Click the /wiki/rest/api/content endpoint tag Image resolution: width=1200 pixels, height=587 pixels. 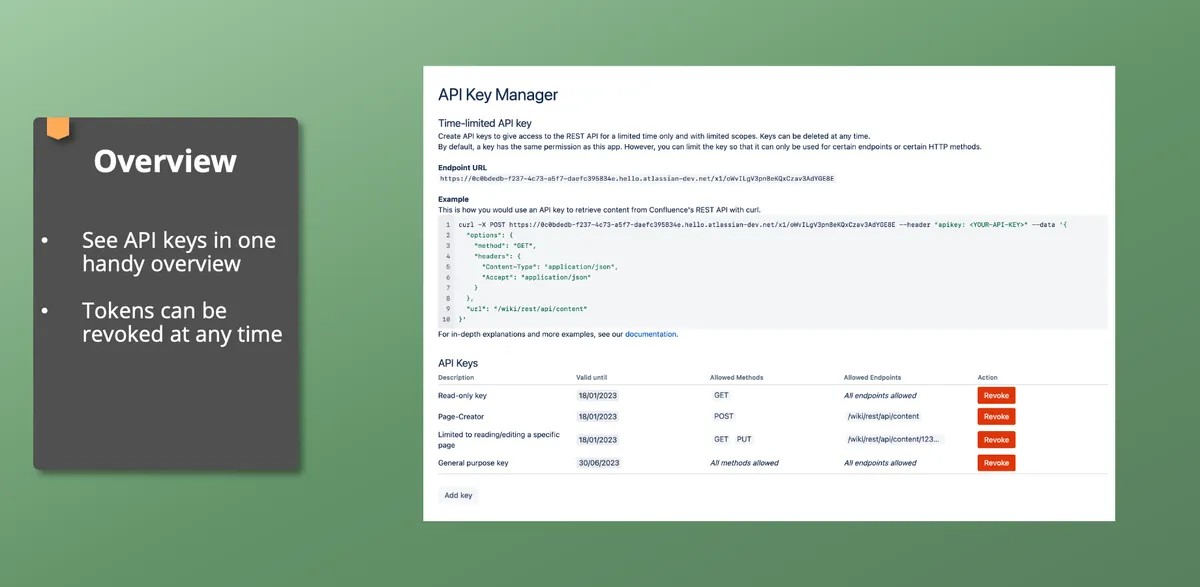[883, 416]
